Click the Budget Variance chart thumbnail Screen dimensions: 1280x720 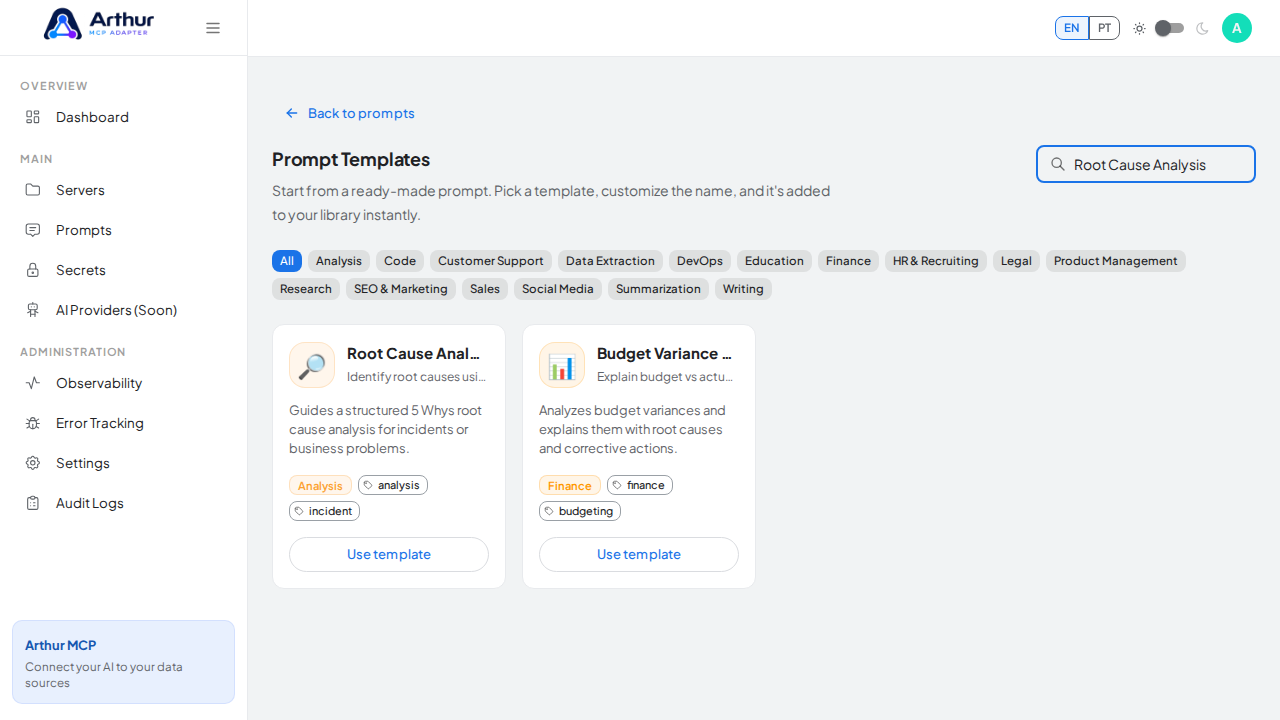point(562,365)
